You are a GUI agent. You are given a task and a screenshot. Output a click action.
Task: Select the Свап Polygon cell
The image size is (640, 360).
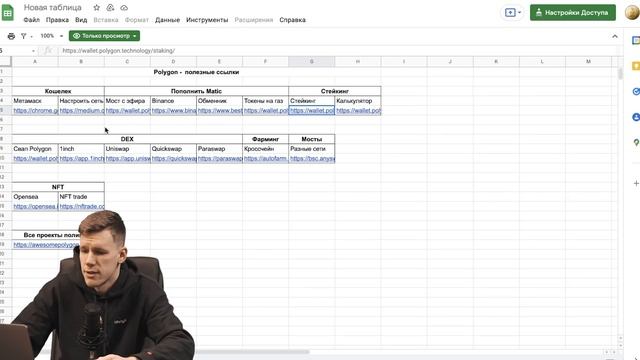(x=35, y=149)
